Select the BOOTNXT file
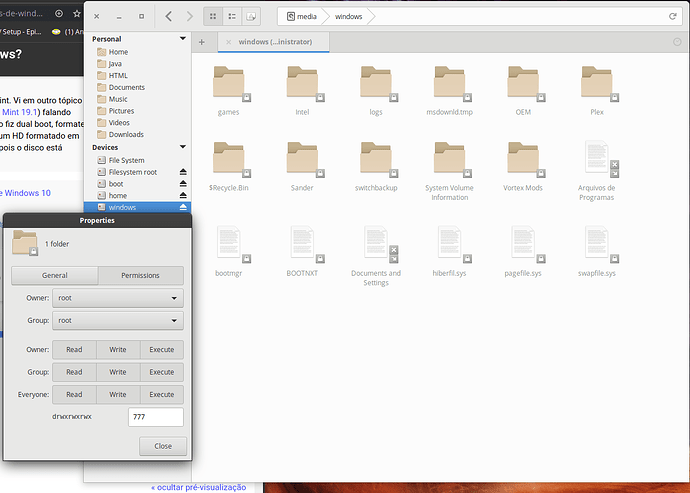Viewport: 690px width, 493px height. [302, 251]
